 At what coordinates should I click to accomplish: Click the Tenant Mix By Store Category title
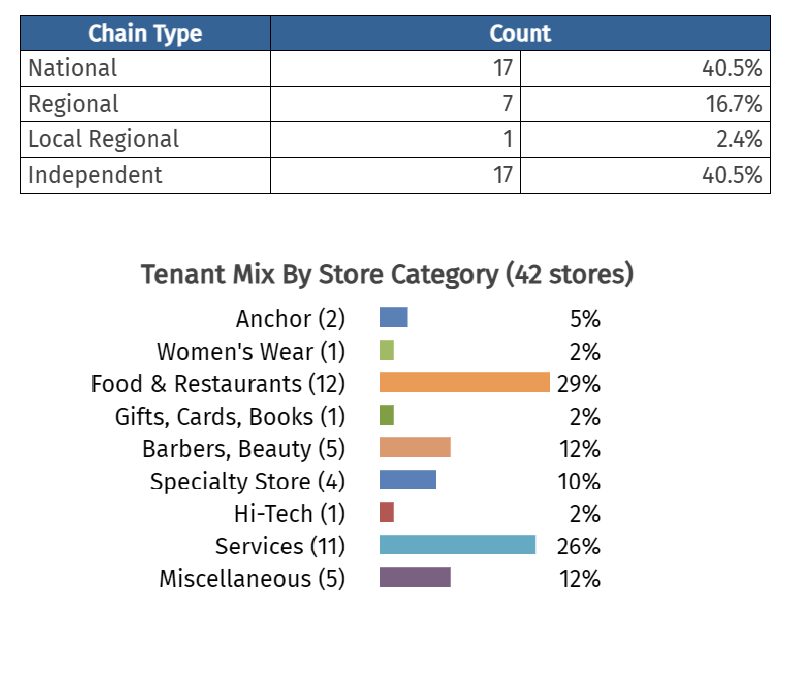pos(387,274)
